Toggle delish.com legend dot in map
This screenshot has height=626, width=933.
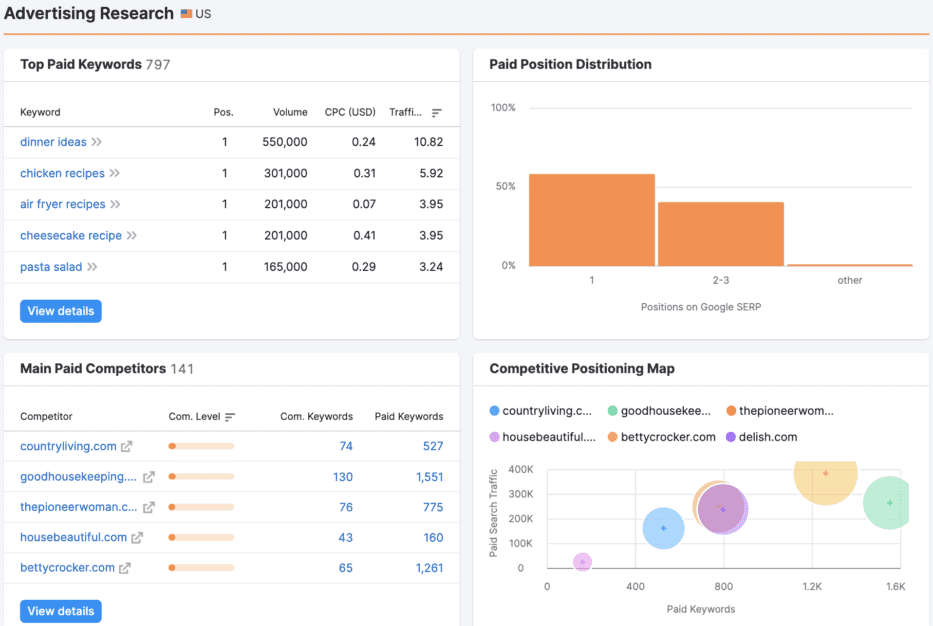click(731, 437)
